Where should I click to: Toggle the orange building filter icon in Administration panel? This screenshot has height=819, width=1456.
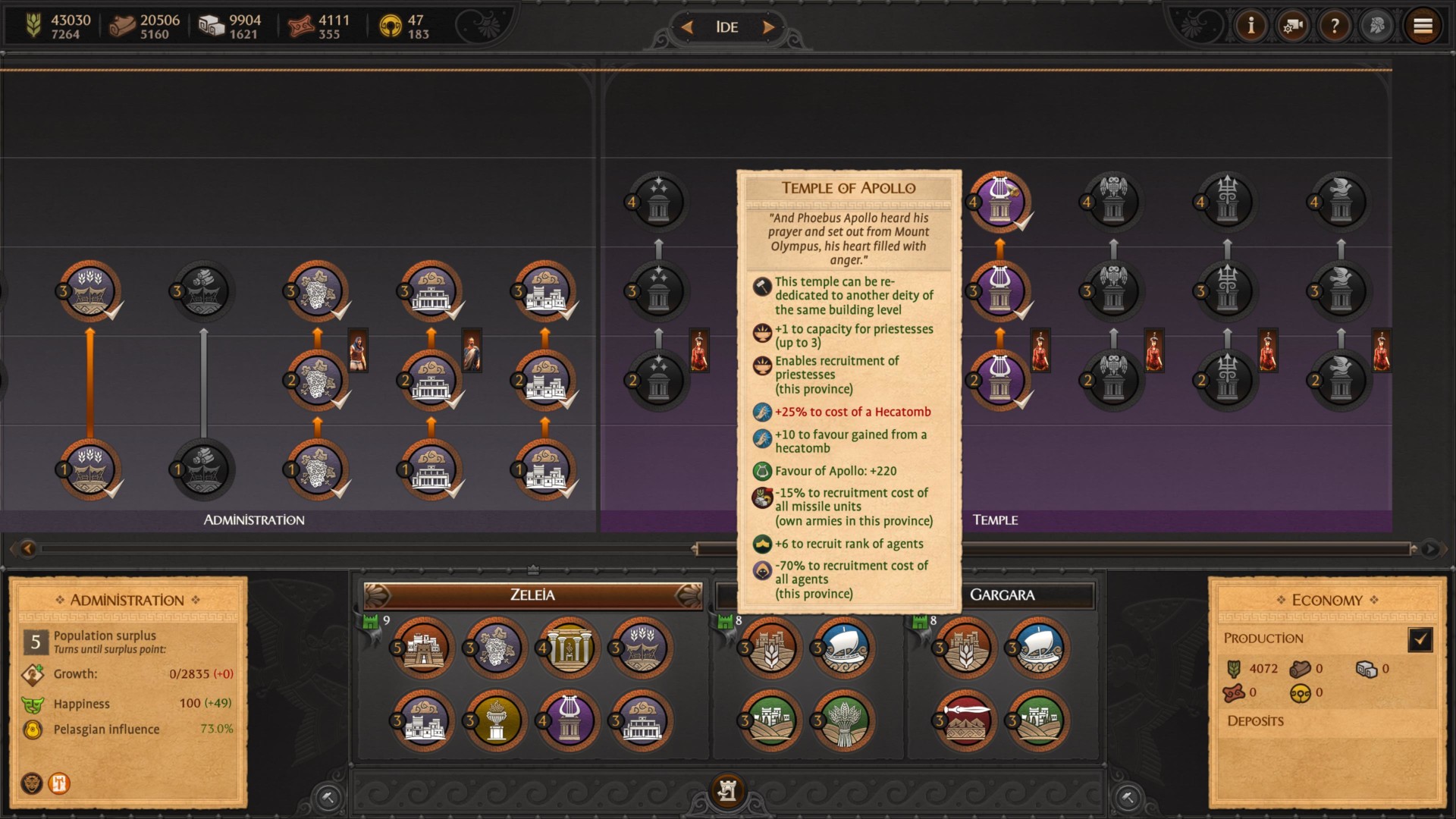[59, 783]
